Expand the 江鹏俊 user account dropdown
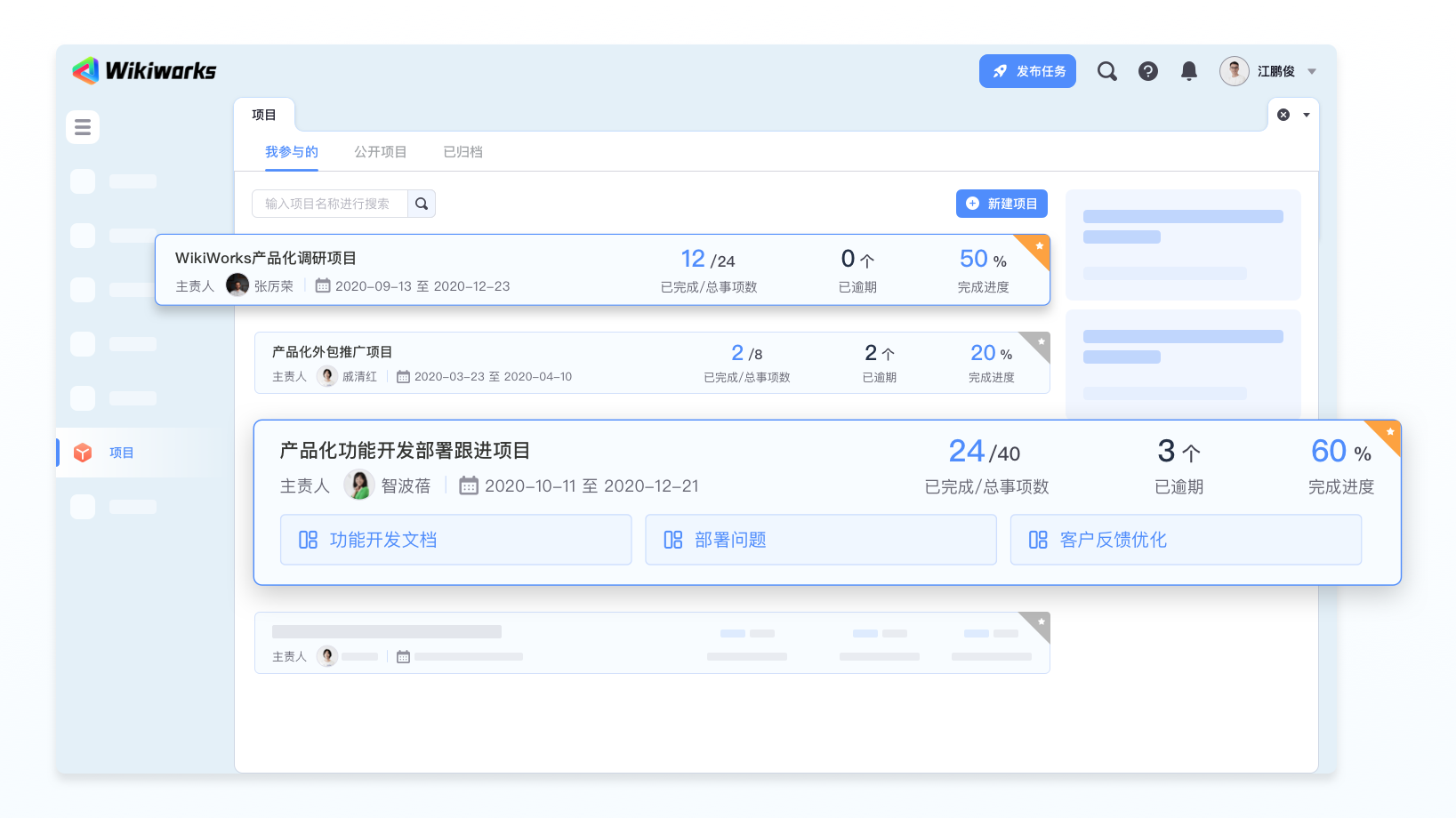1456x818 pixels. pyautogui.click(x=1312, y=71)
